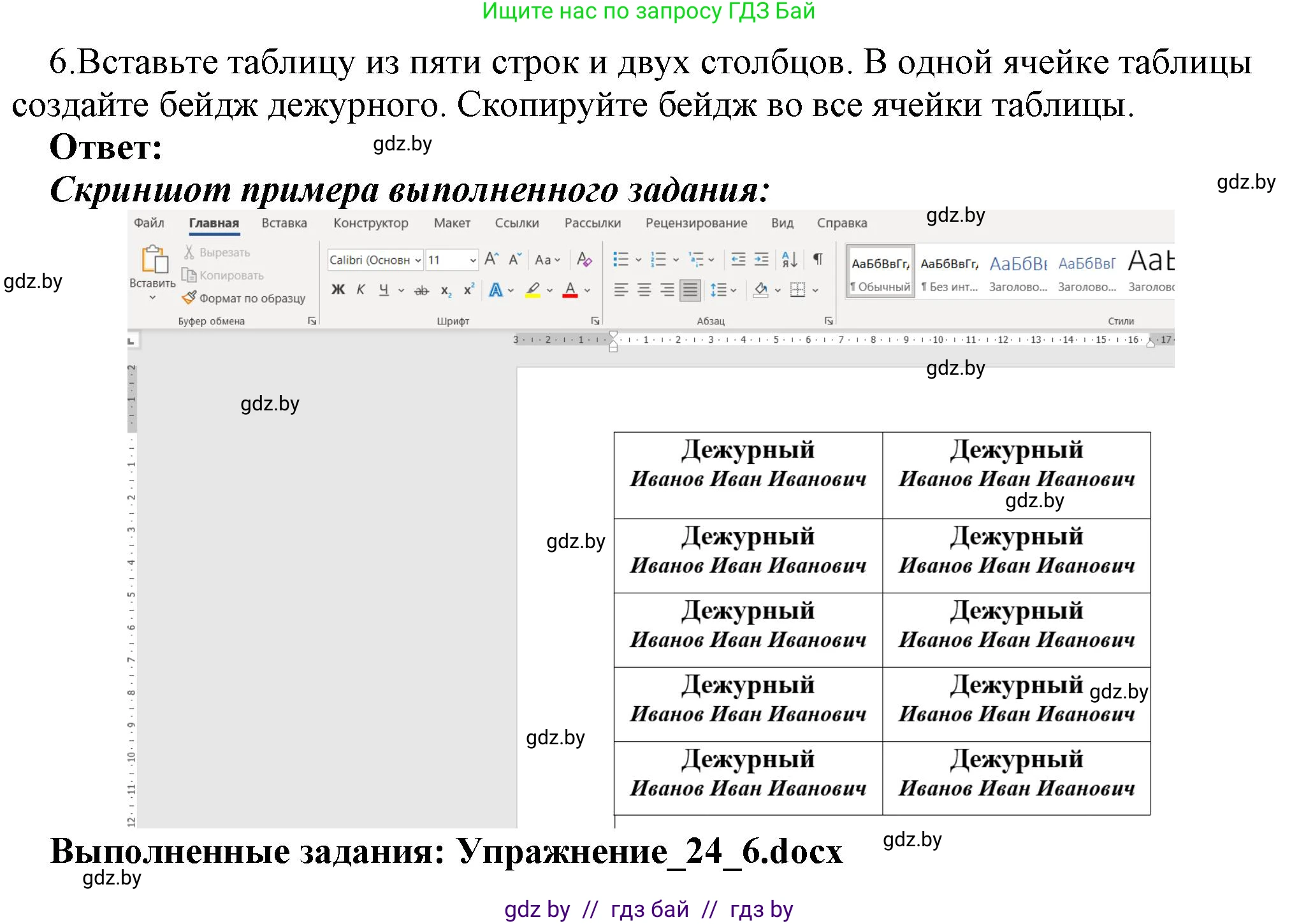Toggle underline with the Ч button
The width and height of the screenshot is (1299, 924).
tap(384, 291)
